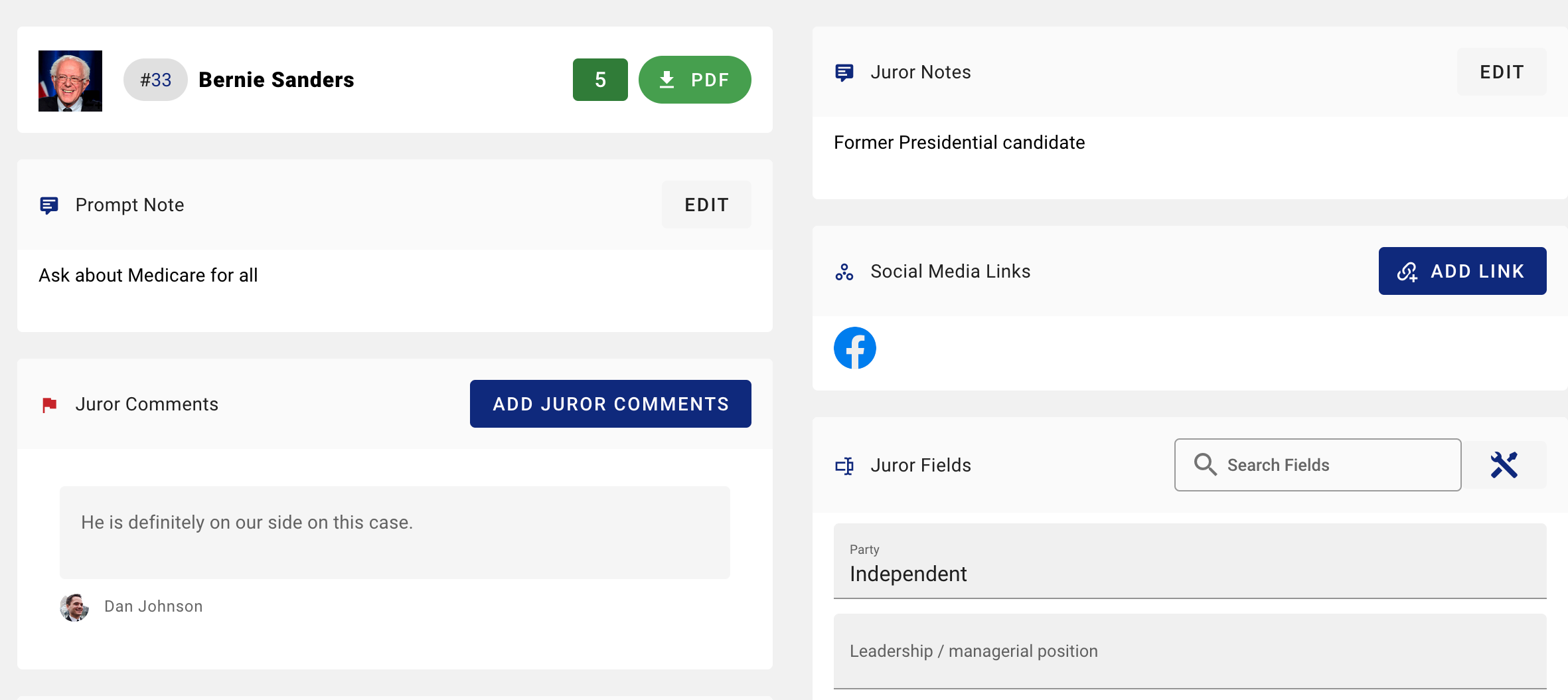Click the ADD LINK button
The image size is (1568, 700).
click(x=1462, y=271)
